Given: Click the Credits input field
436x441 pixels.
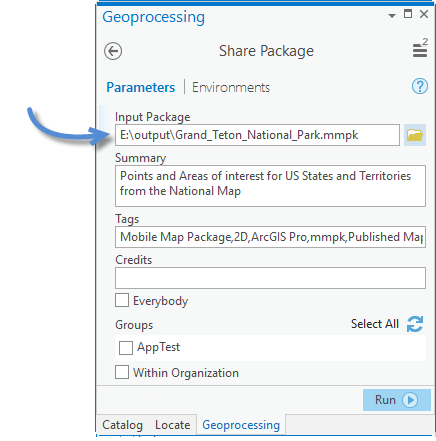Looking at the screenshot, I should [x=270, y=278].
